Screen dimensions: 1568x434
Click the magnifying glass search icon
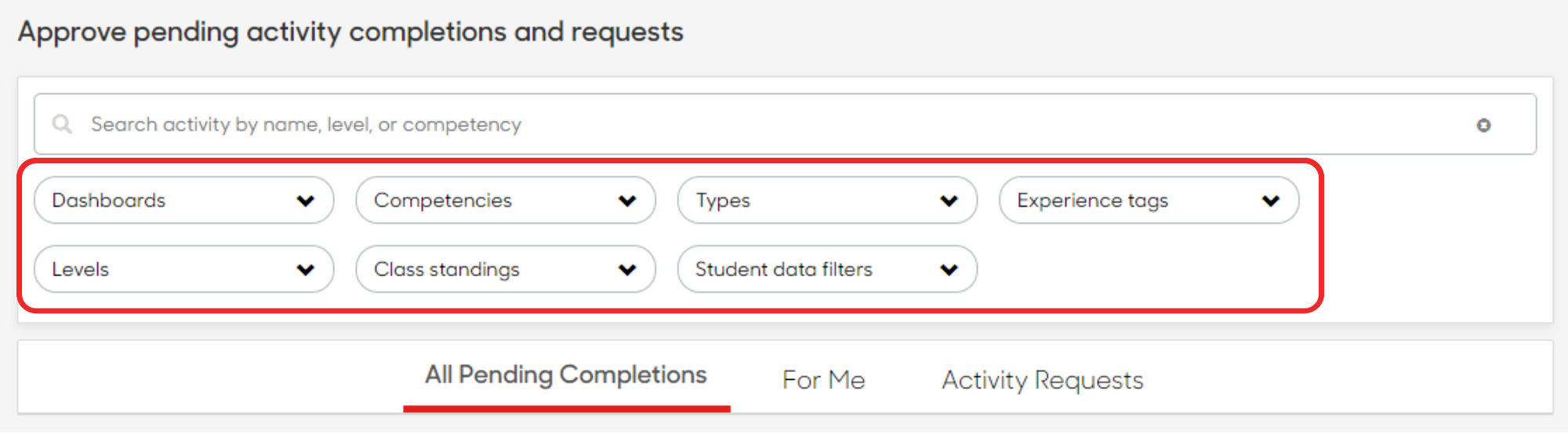(x=62, y=124)
